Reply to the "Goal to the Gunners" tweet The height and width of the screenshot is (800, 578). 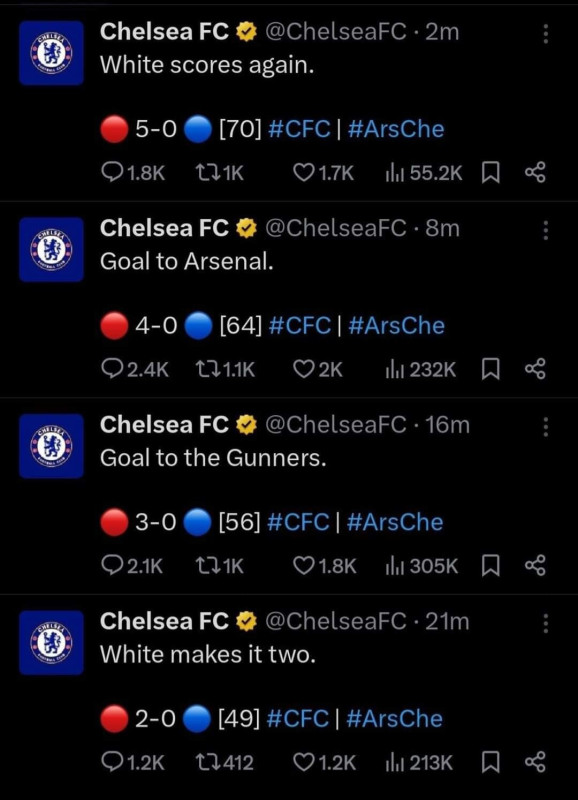point(132,566)
